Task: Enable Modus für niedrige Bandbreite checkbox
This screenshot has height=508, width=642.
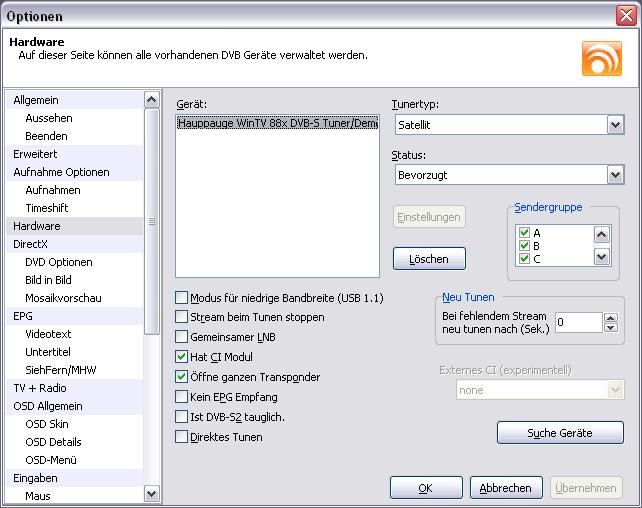Action: [182, 298]
